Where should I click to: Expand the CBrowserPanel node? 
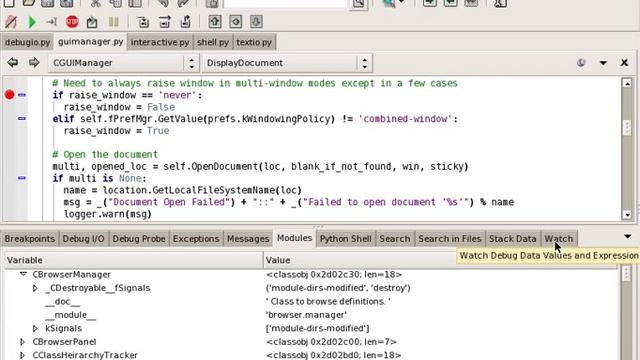pos(22,342)
